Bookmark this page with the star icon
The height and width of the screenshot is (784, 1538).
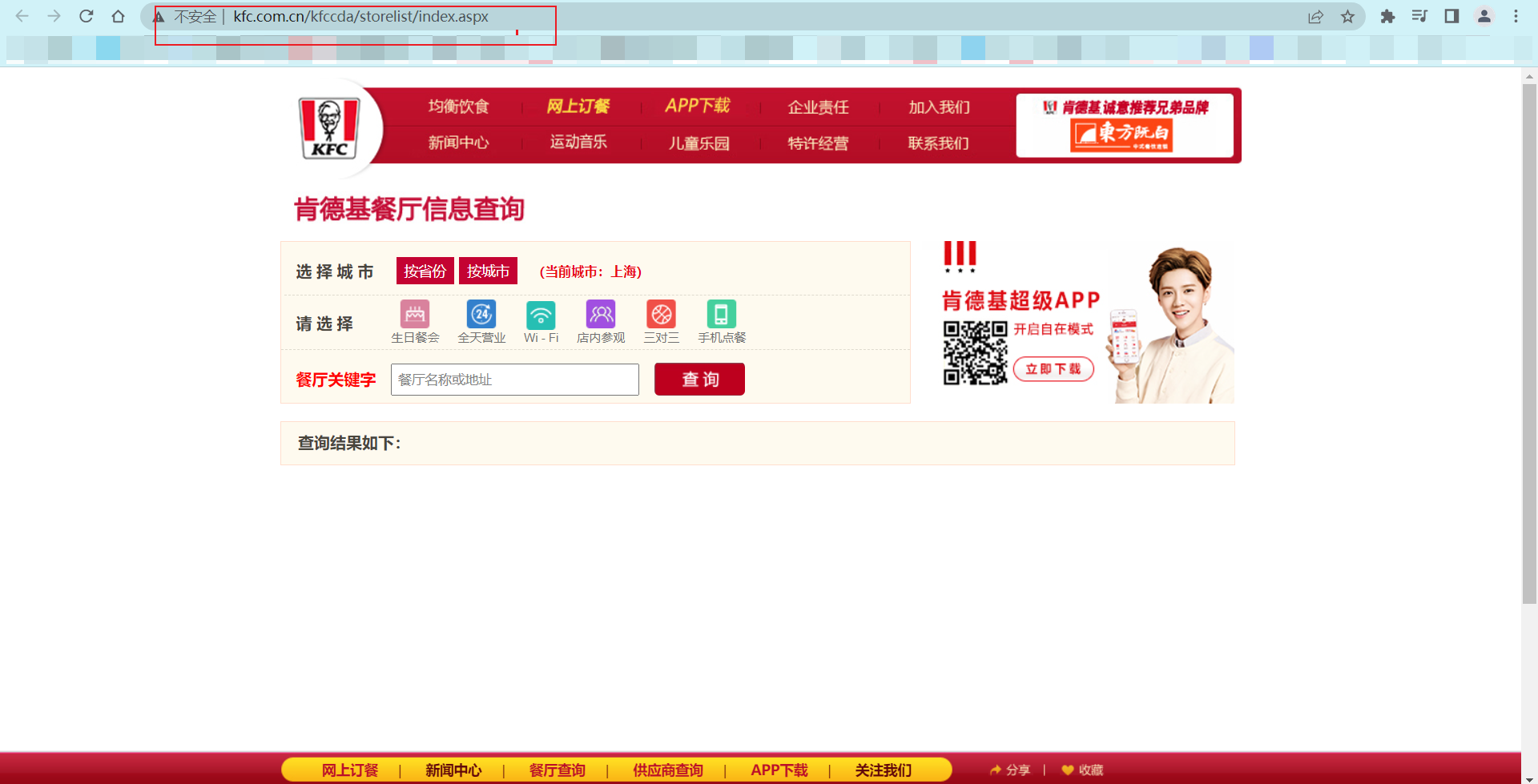(x=1348, y=17)
